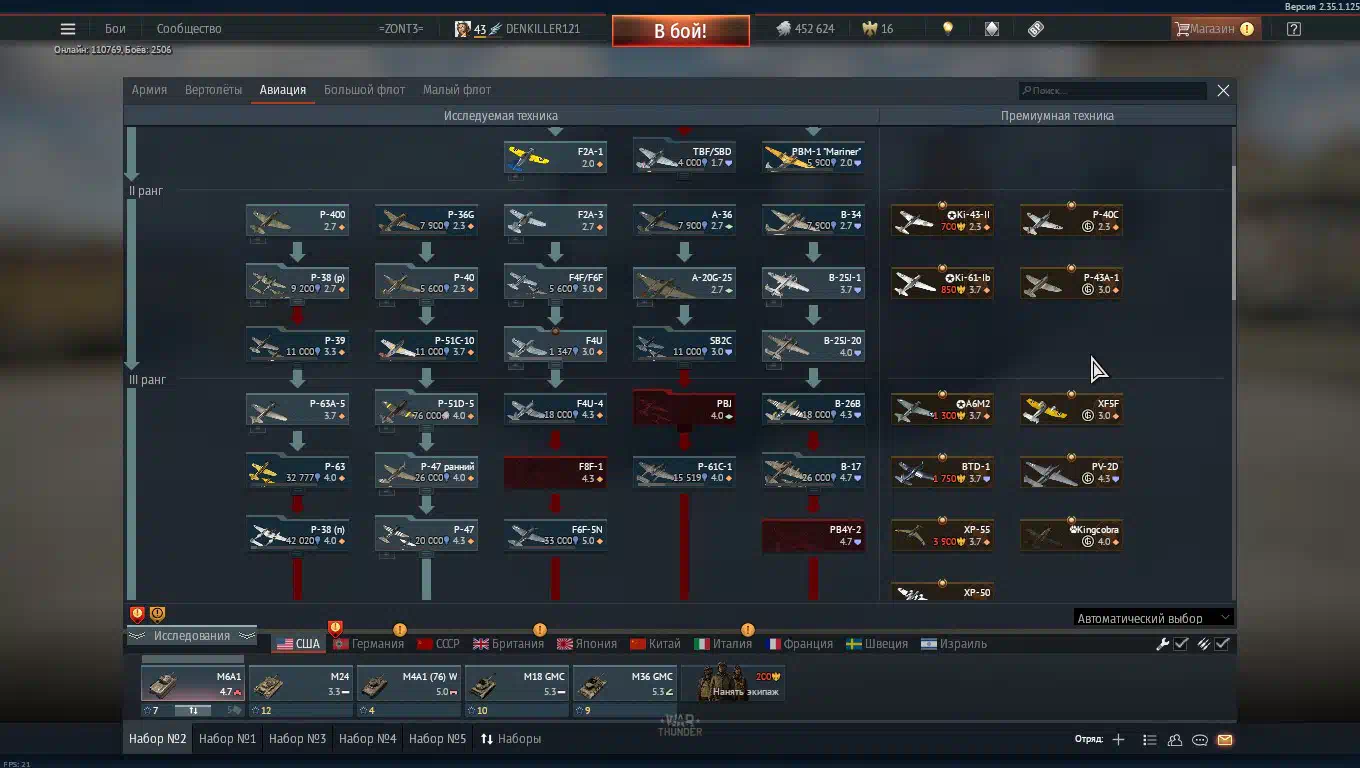Collapse the Исследования panel

pos(191,636)
